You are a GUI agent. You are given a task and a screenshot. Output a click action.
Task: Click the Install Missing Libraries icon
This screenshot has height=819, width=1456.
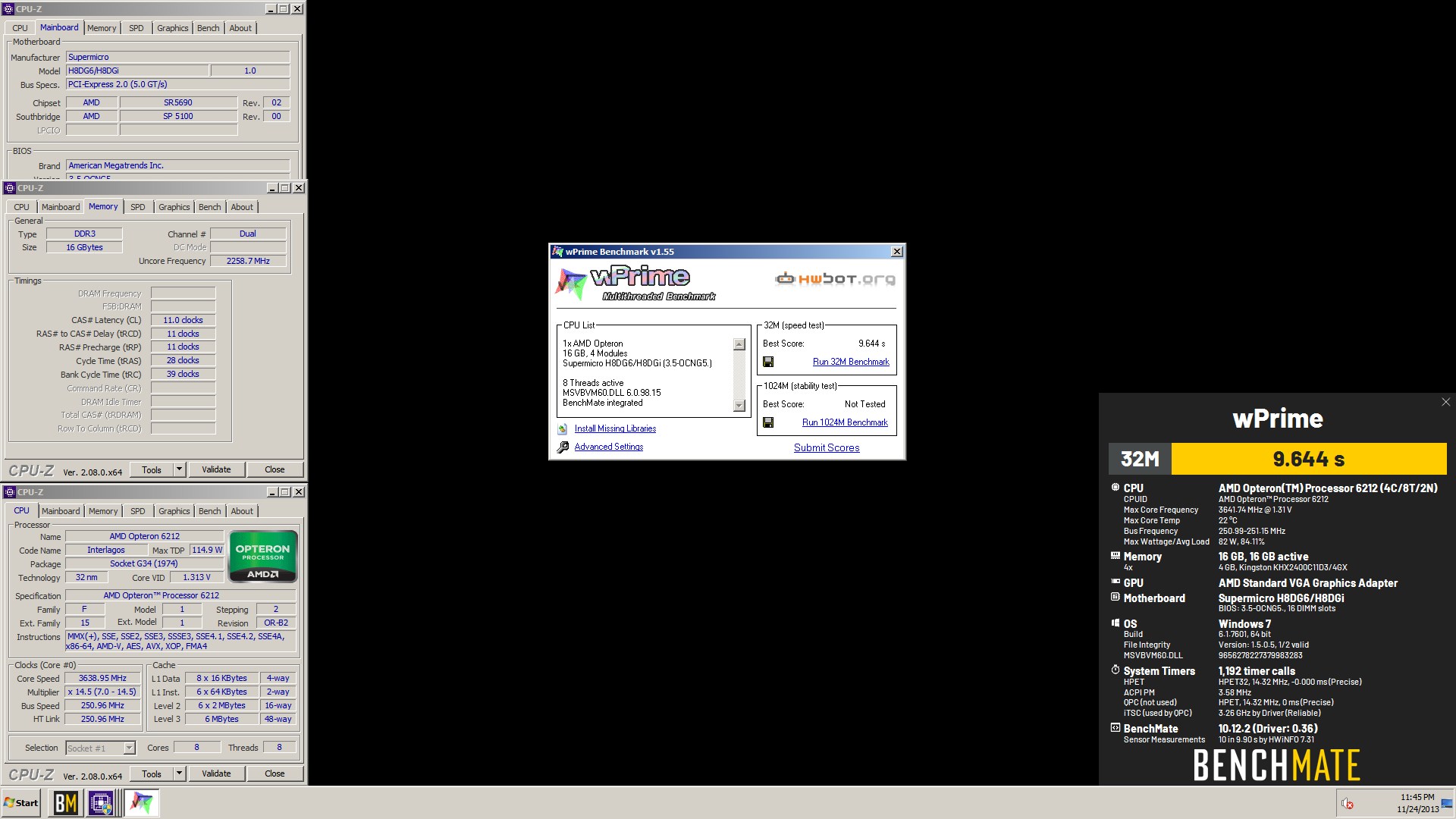pos(563,429)
